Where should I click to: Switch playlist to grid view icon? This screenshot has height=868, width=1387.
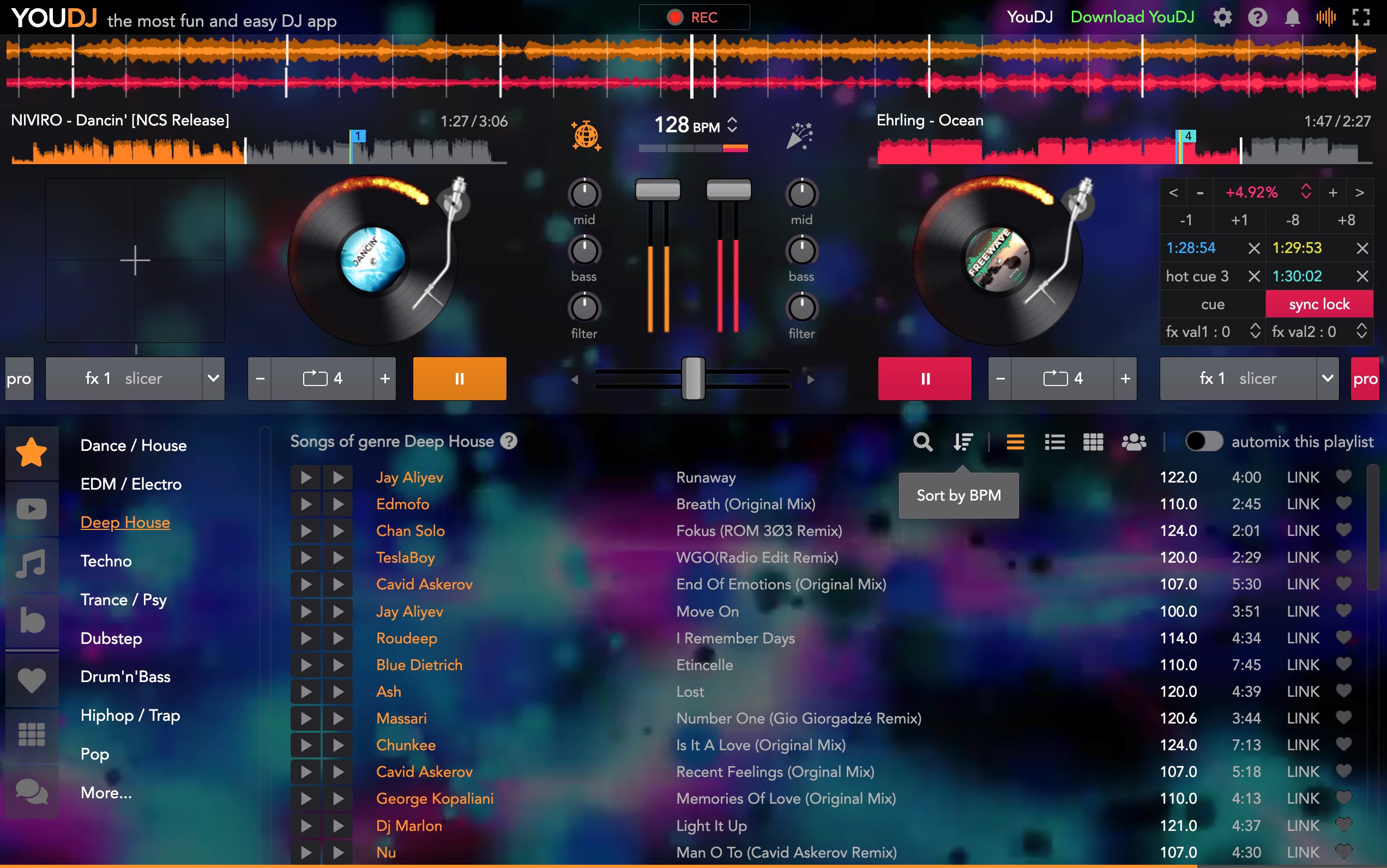1093,442
